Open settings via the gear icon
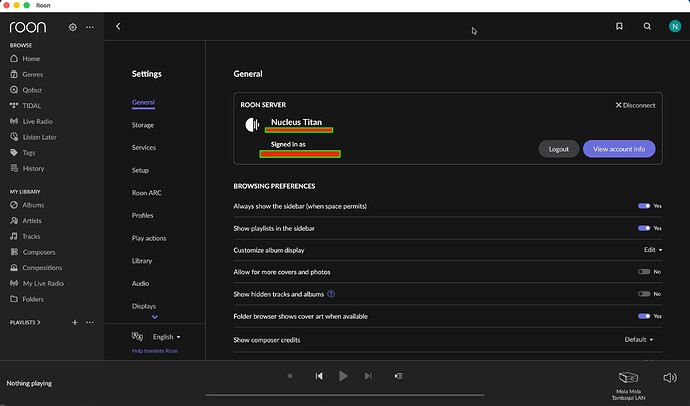This screenshot has width=690, height=406. pos(73,27)
